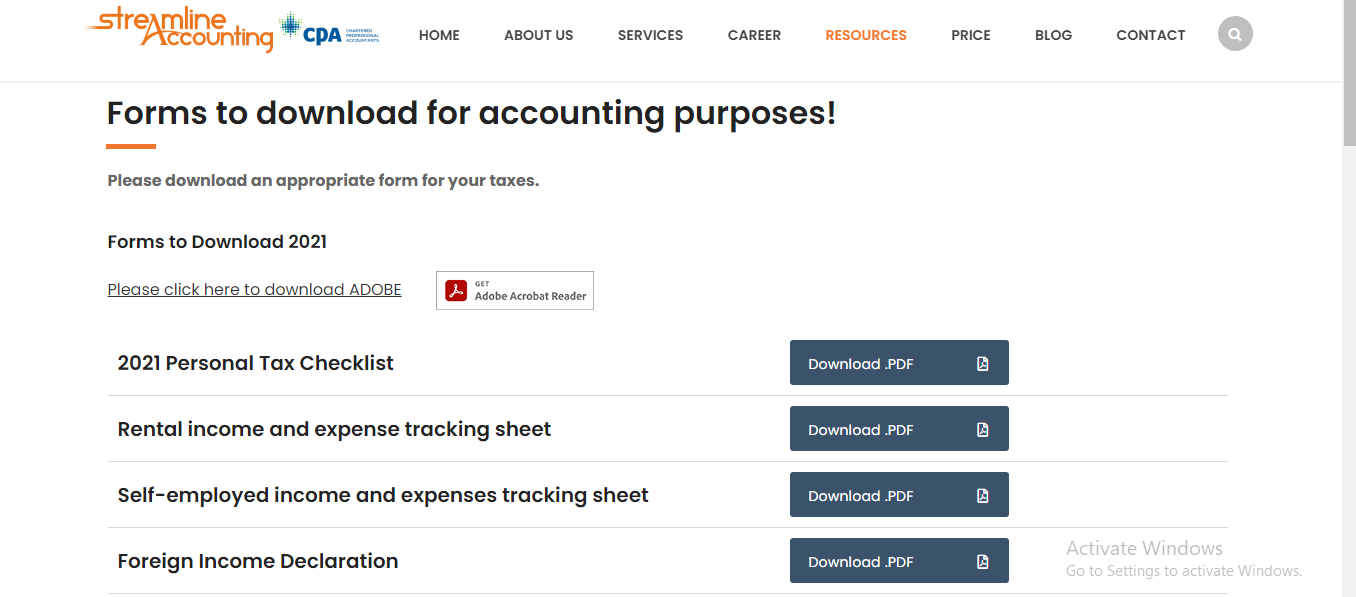Open the Contact page
The width and height of the screenshot is (1356, 597).
click(1150, 35)
